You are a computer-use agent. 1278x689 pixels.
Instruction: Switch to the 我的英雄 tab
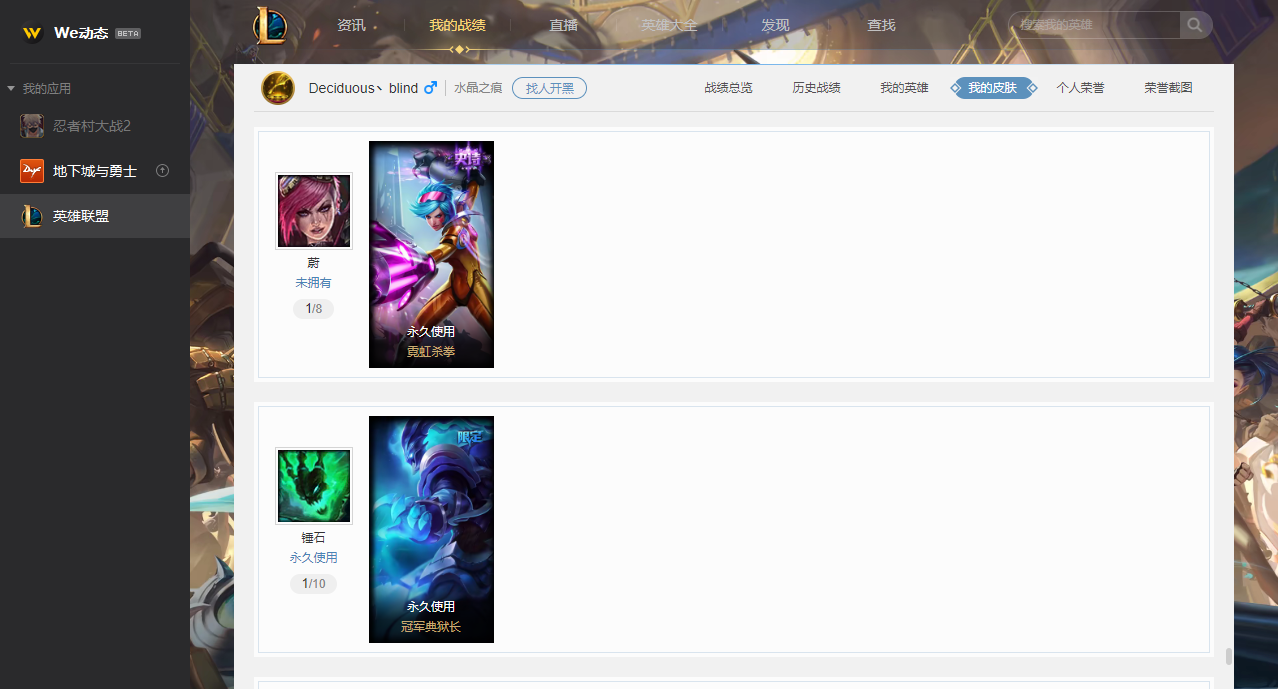click(x=904, y=88)
